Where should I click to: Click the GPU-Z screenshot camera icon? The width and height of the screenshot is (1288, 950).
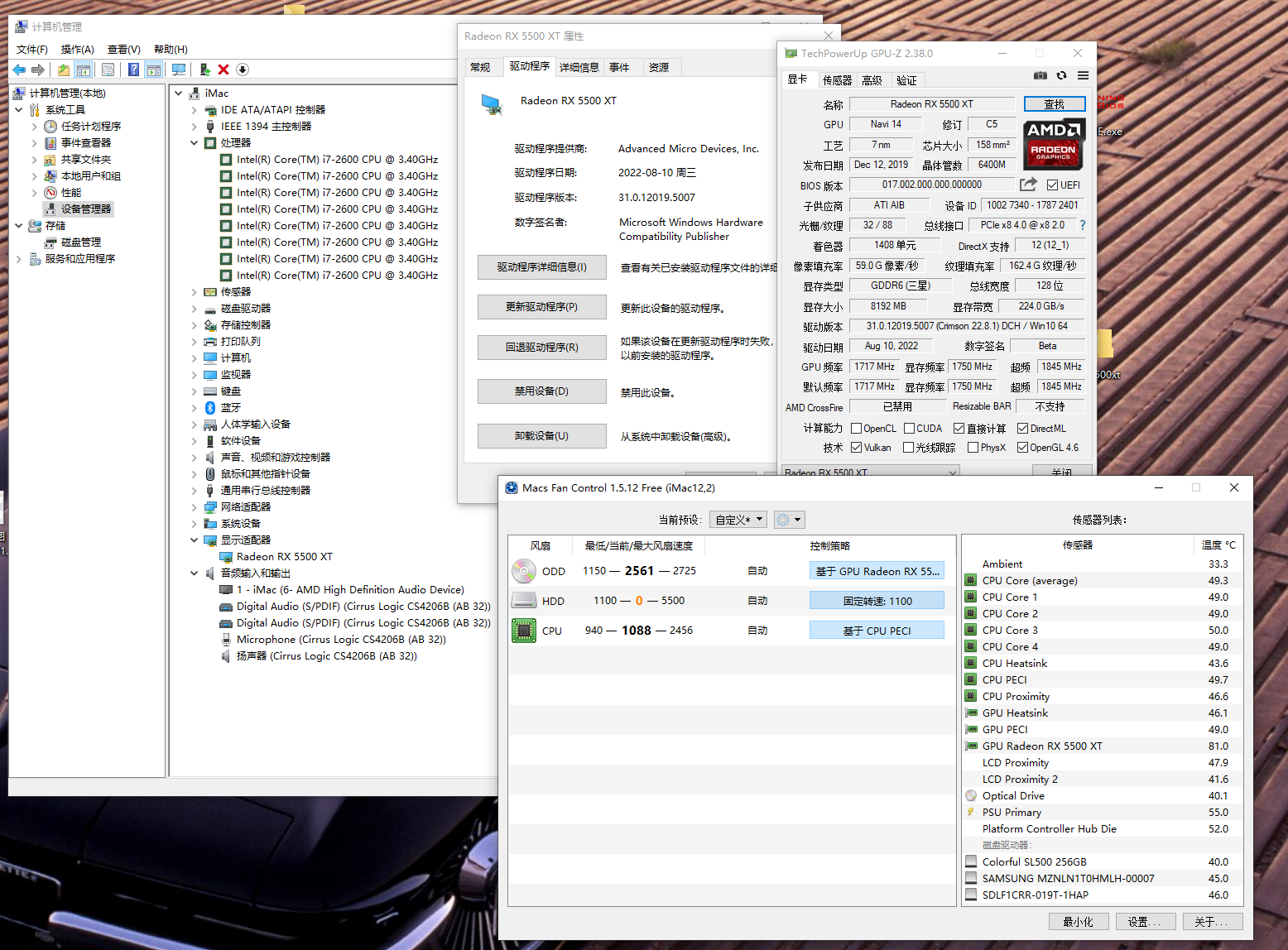point(1040,76)
